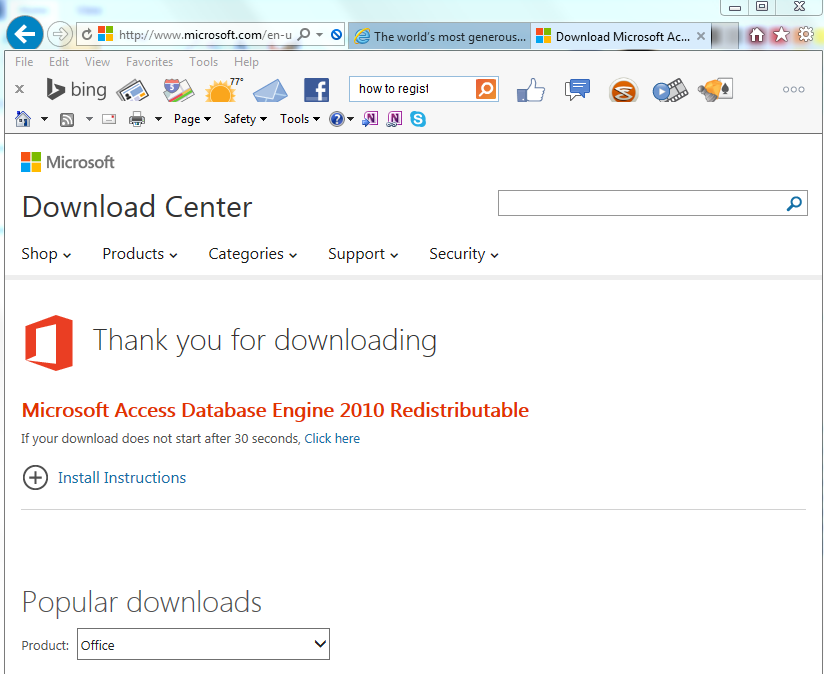Click the RSS feeds icon
Viewport: 824px width, 674px height.
(x=67, y=119)
